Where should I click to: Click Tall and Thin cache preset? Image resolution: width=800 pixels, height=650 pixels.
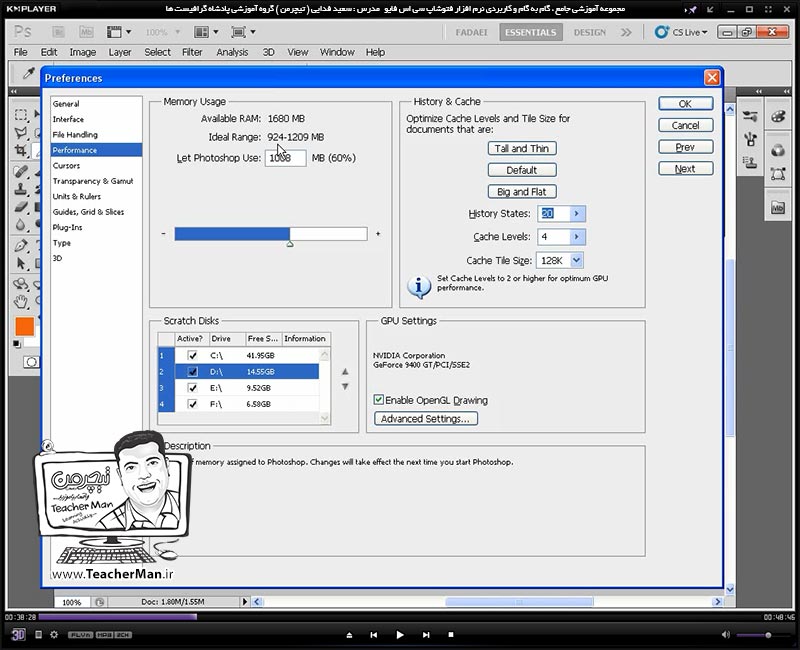[x=521, y=148]
